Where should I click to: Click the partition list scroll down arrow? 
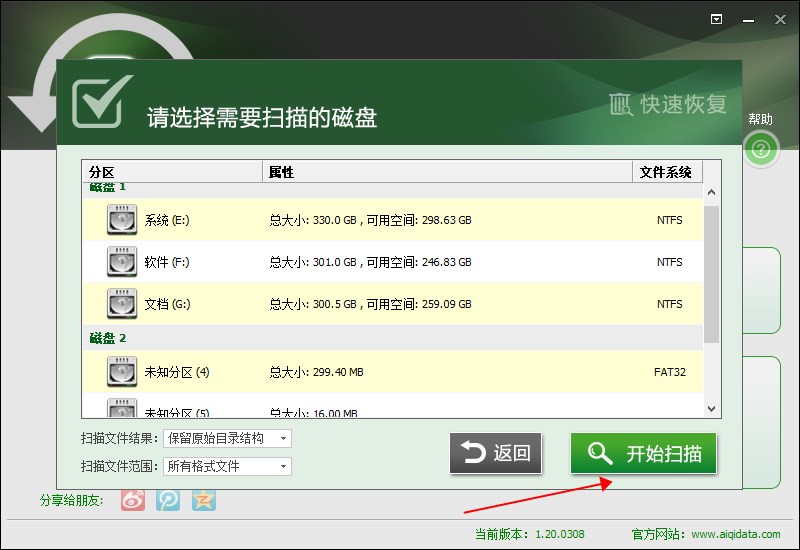(x=712, y=408)
